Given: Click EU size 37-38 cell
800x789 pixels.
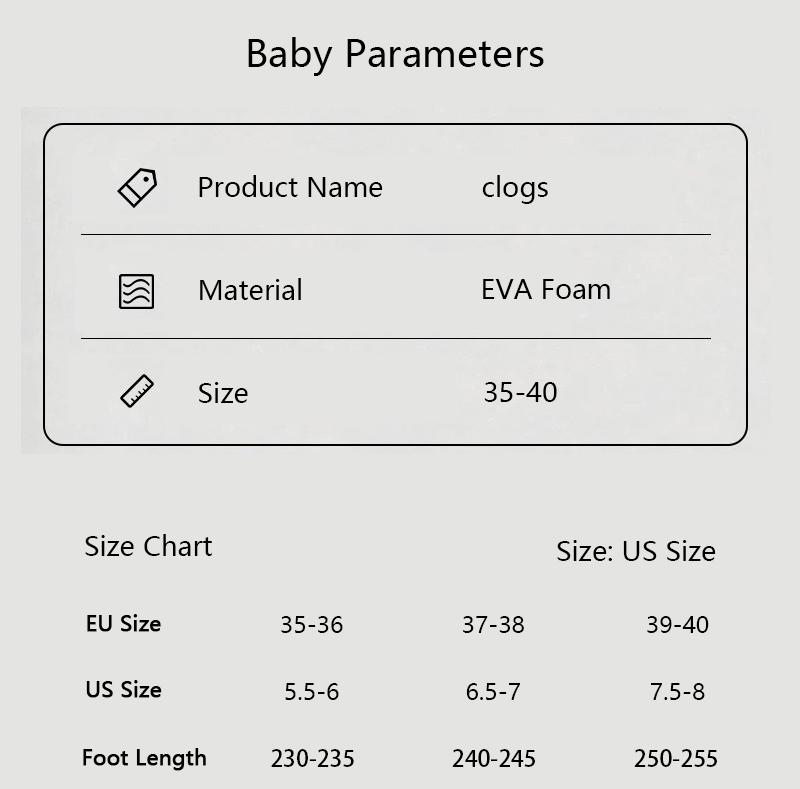Looking at the screenshot, I should [x=493, y=625].
